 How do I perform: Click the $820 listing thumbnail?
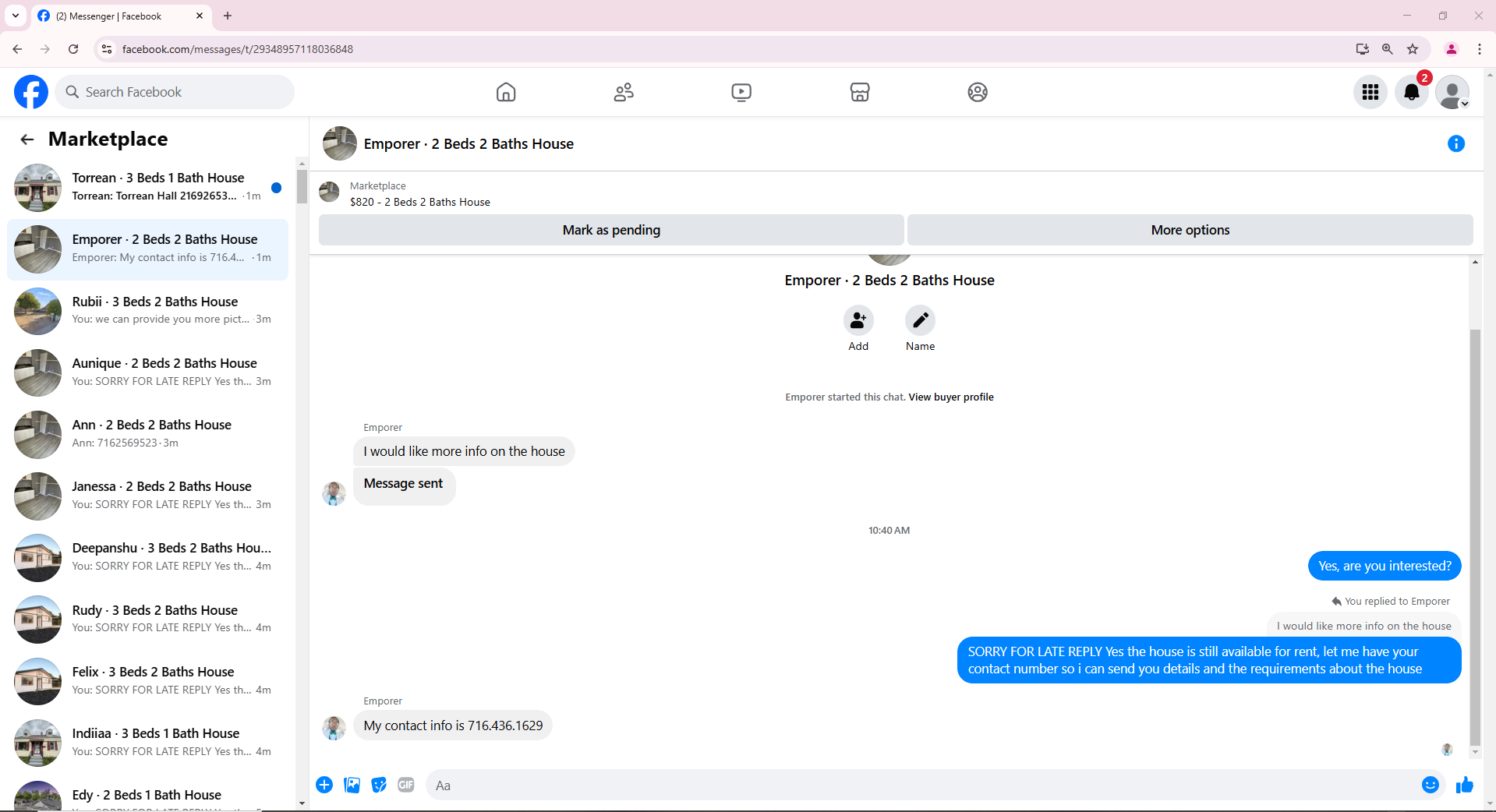(330, 192)
